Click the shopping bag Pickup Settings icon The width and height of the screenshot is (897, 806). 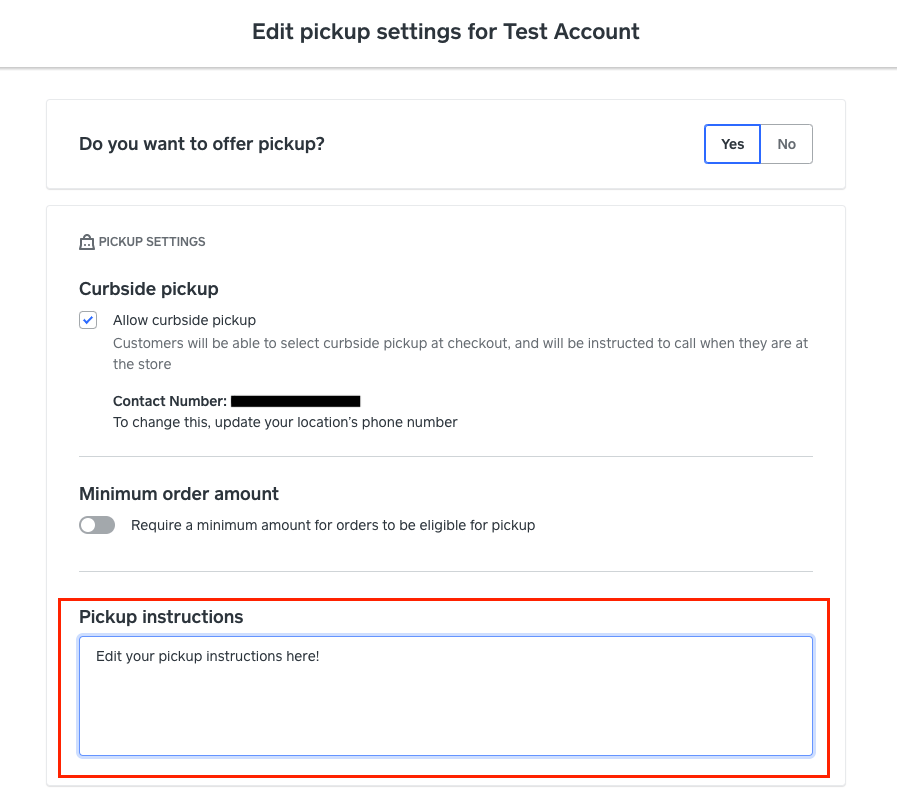[86, 242]
